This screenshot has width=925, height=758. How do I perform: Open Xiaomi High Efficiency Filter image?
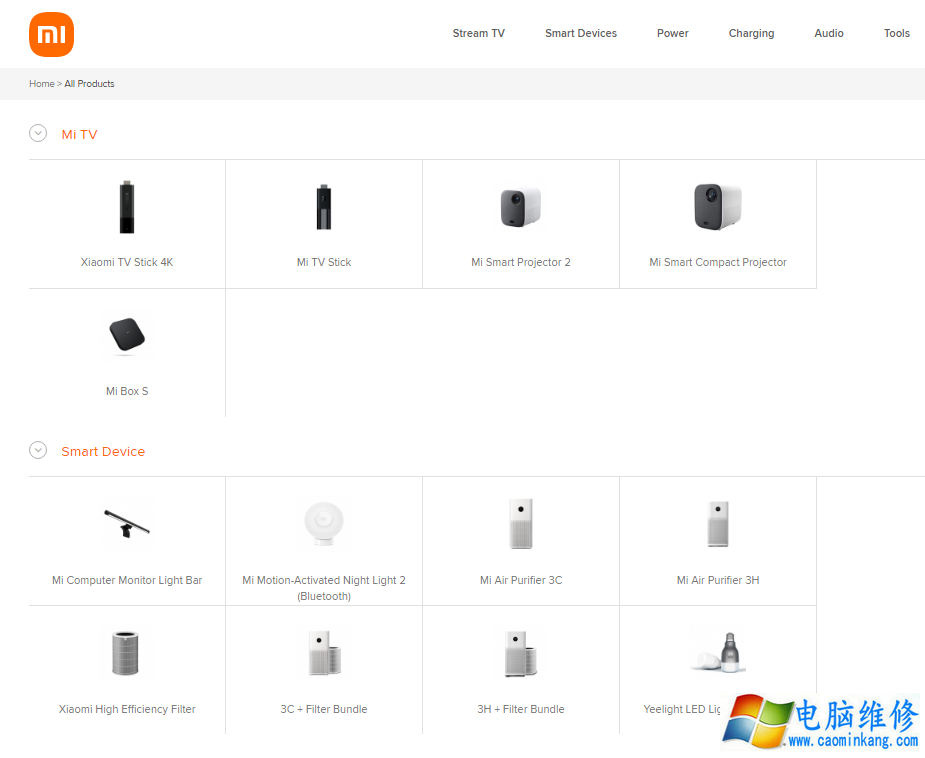click(127, 654)
